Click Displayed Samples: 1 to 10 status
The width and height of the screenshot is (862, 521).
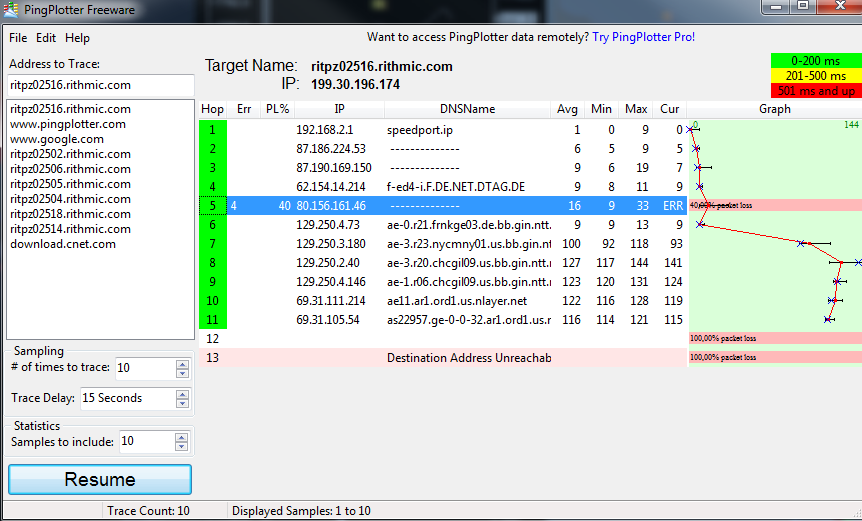tap(301, 511)
